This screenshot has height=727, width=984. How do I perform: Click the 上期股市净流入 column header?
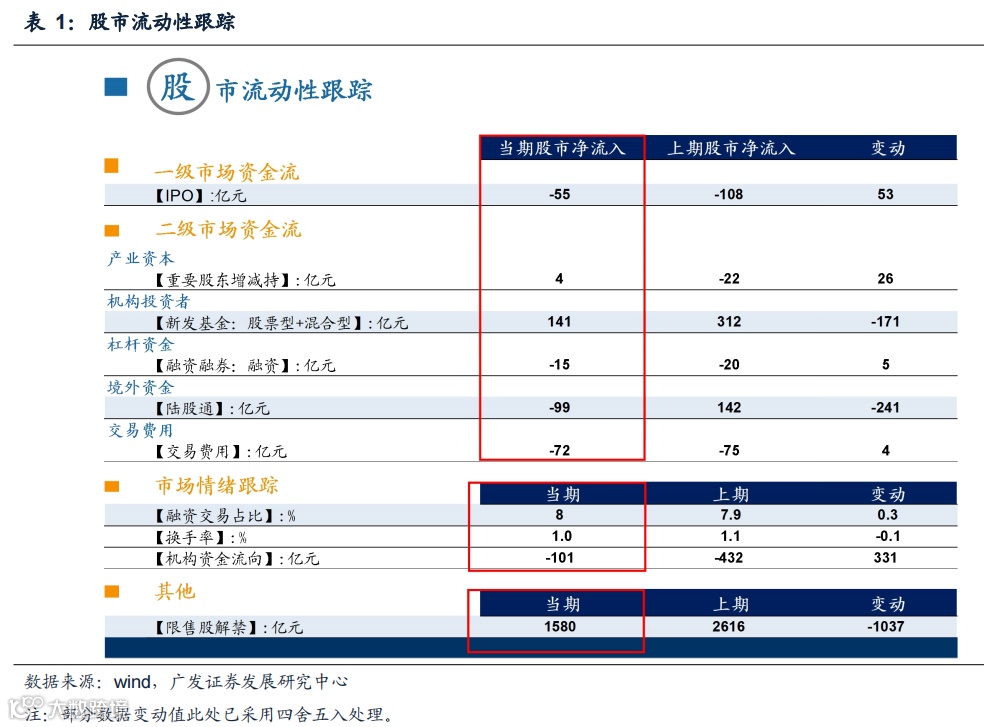point(731,148)
